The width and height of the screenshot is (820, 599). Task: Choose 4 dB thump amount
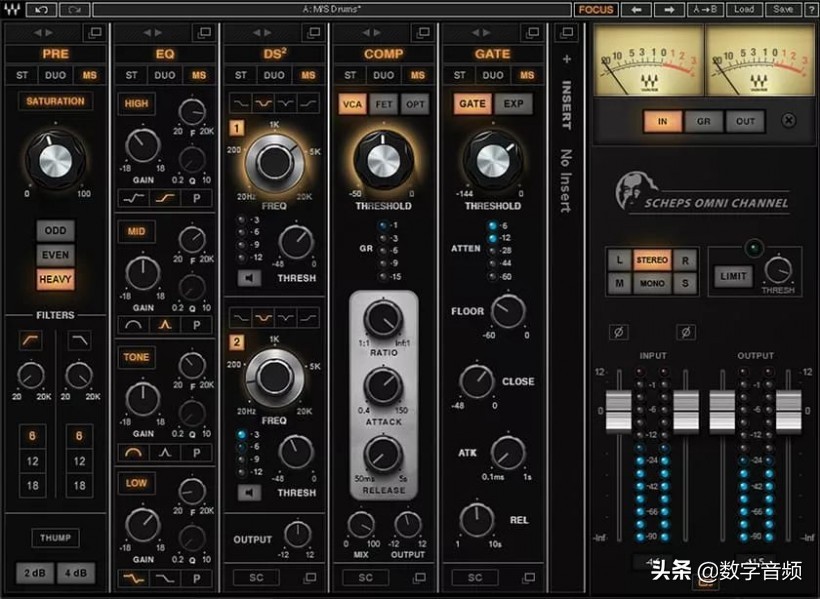click(76, 573)
